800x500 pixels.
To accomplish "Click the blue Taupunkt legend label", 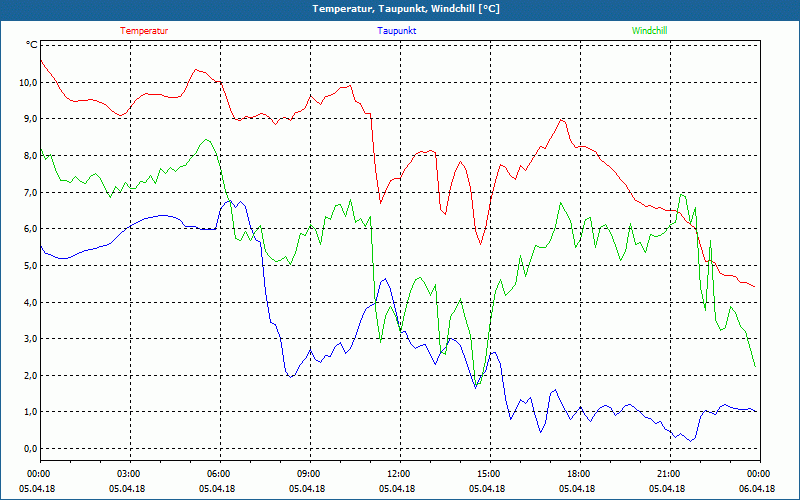I will click(396, 31).
